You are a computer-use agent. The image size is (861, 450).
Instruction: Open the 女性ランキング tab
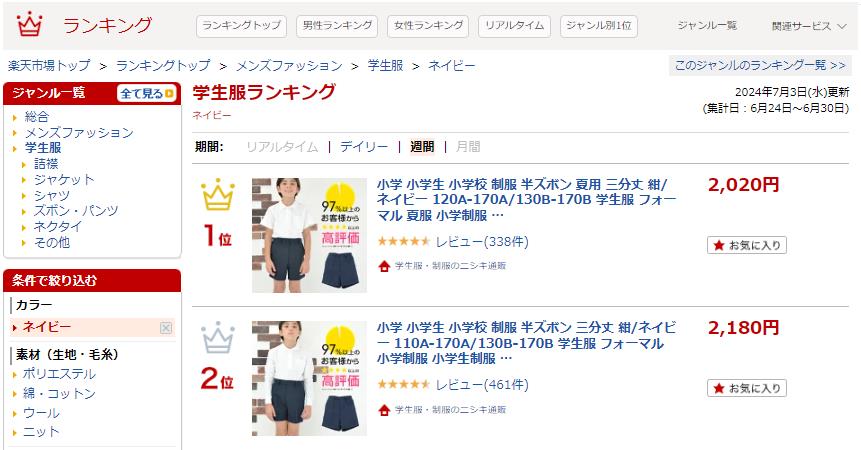coord(429,26)
